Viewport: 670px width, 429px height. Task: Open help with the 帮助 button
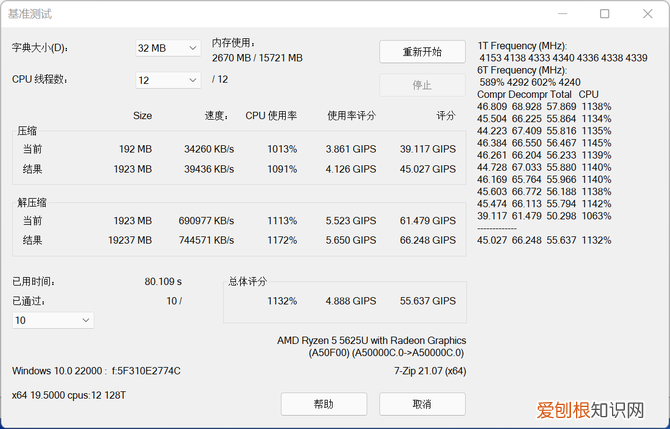point(323,404)
